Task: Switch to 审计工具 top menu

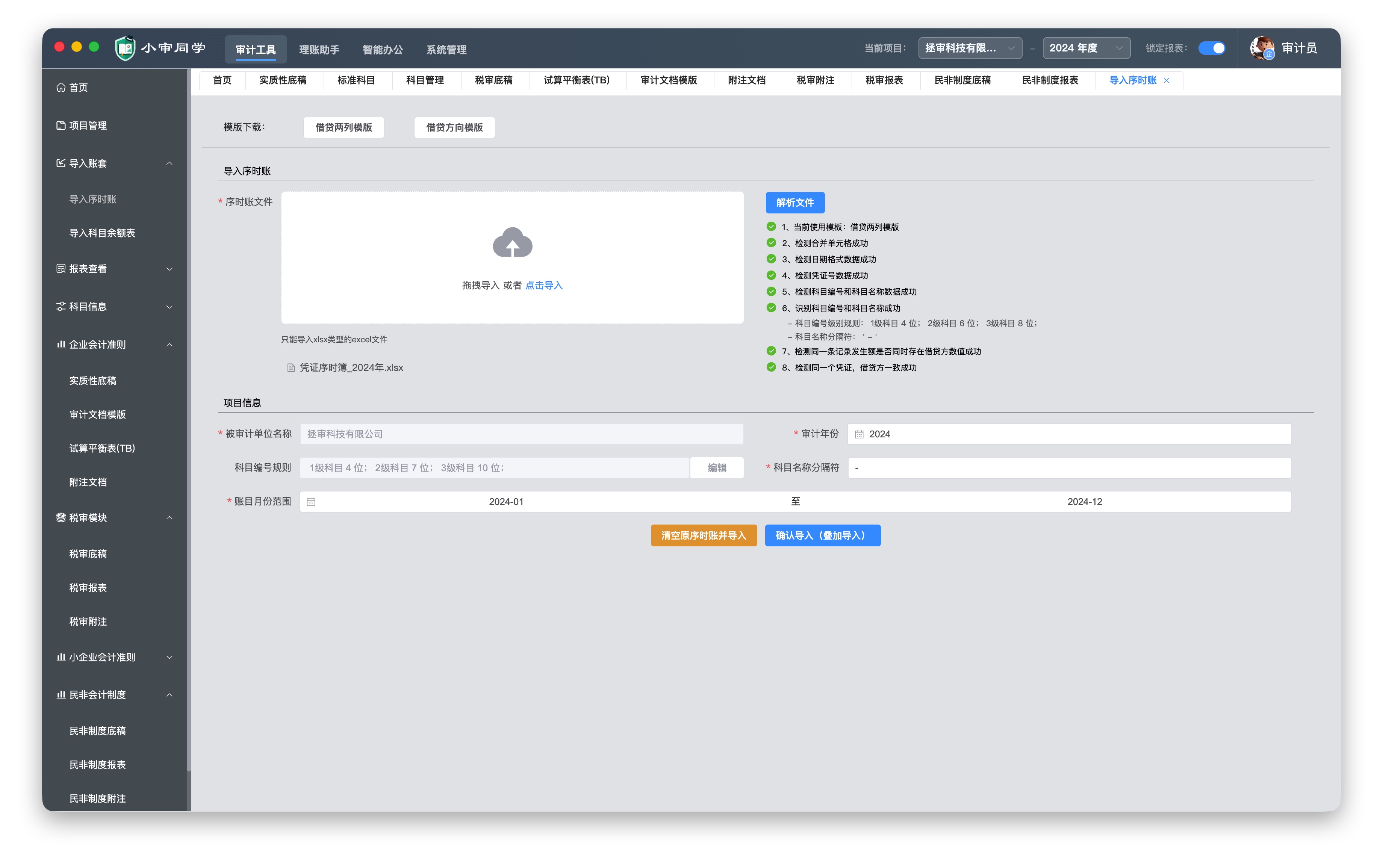Action: tap(256, 49)
